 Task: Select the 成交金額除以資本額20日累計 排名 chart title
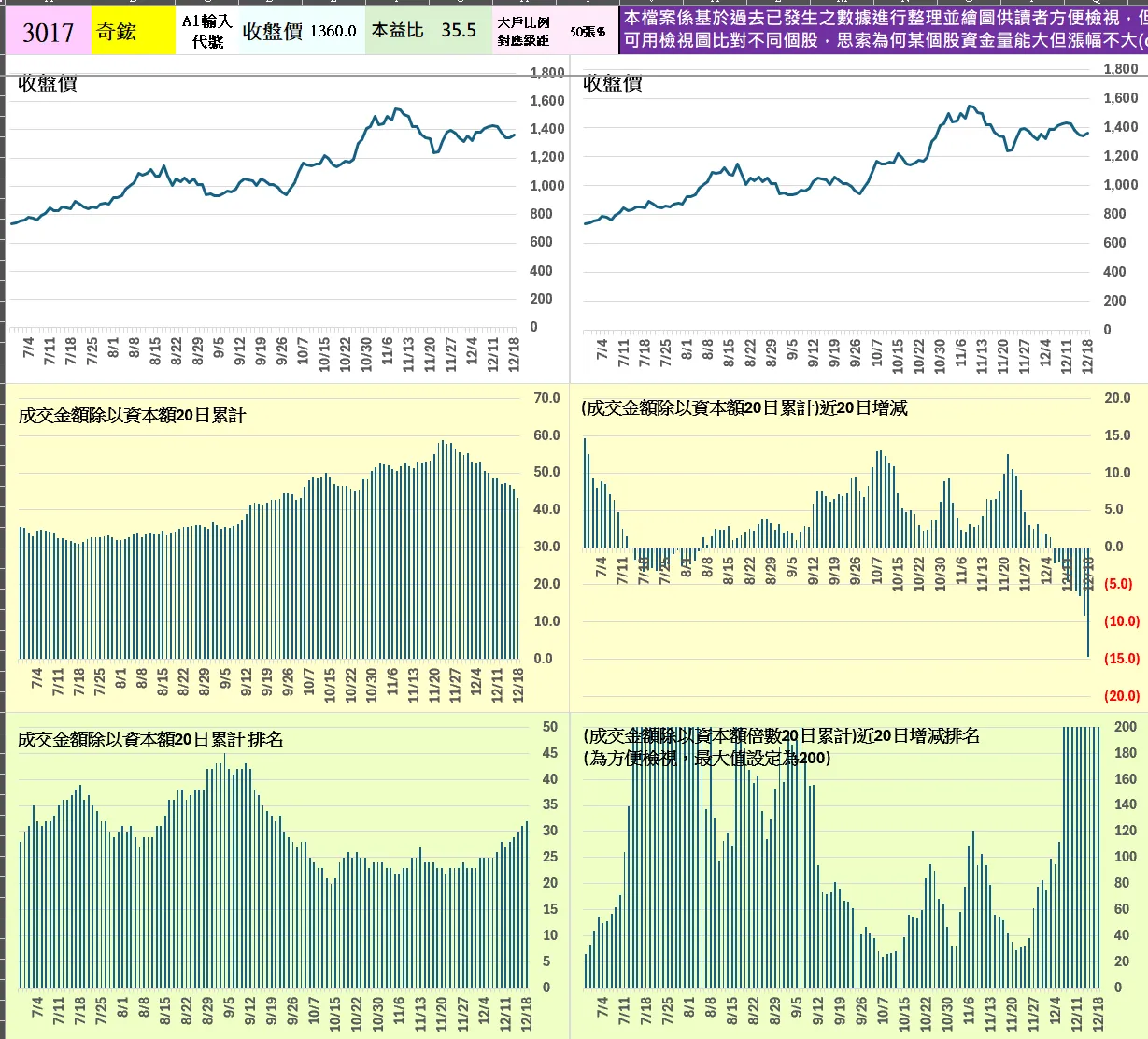150,740
